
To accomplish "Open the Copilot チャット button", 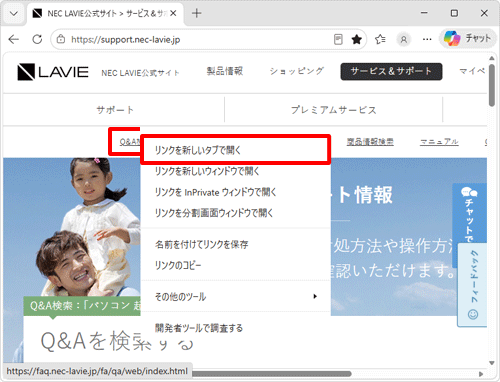I will tap(468, 39).
